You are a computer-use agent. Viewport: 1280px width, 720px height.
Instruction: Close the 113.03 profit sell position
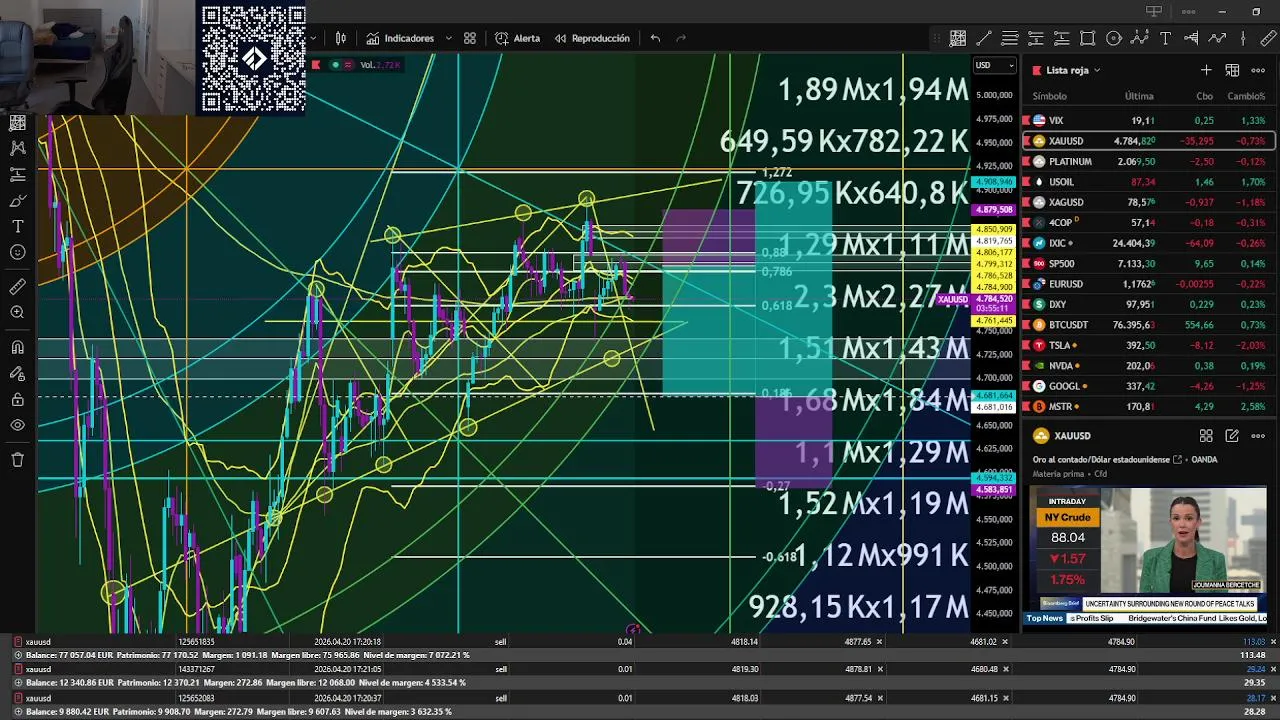tap(1273, 642)
